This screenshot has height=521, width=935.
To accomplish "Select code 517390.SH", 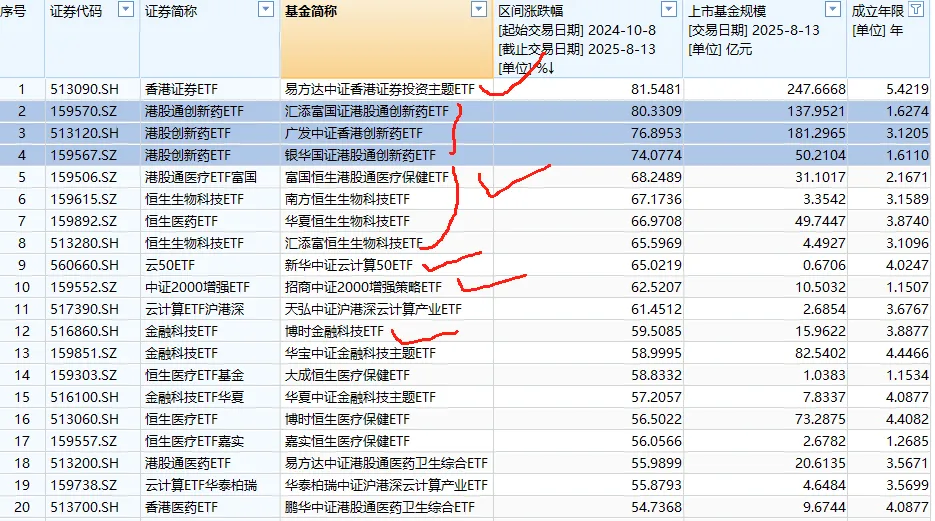I will [x=84, y=309].
